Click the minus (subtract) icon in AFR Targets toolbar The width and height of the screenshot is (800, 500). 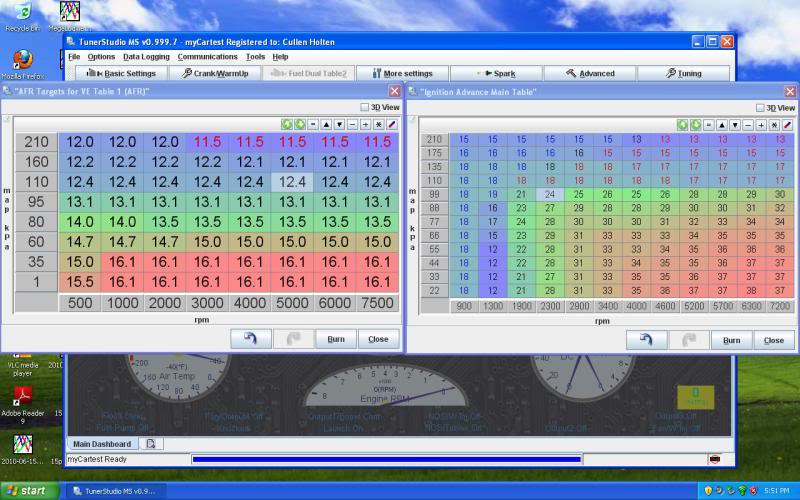point(353,124)
